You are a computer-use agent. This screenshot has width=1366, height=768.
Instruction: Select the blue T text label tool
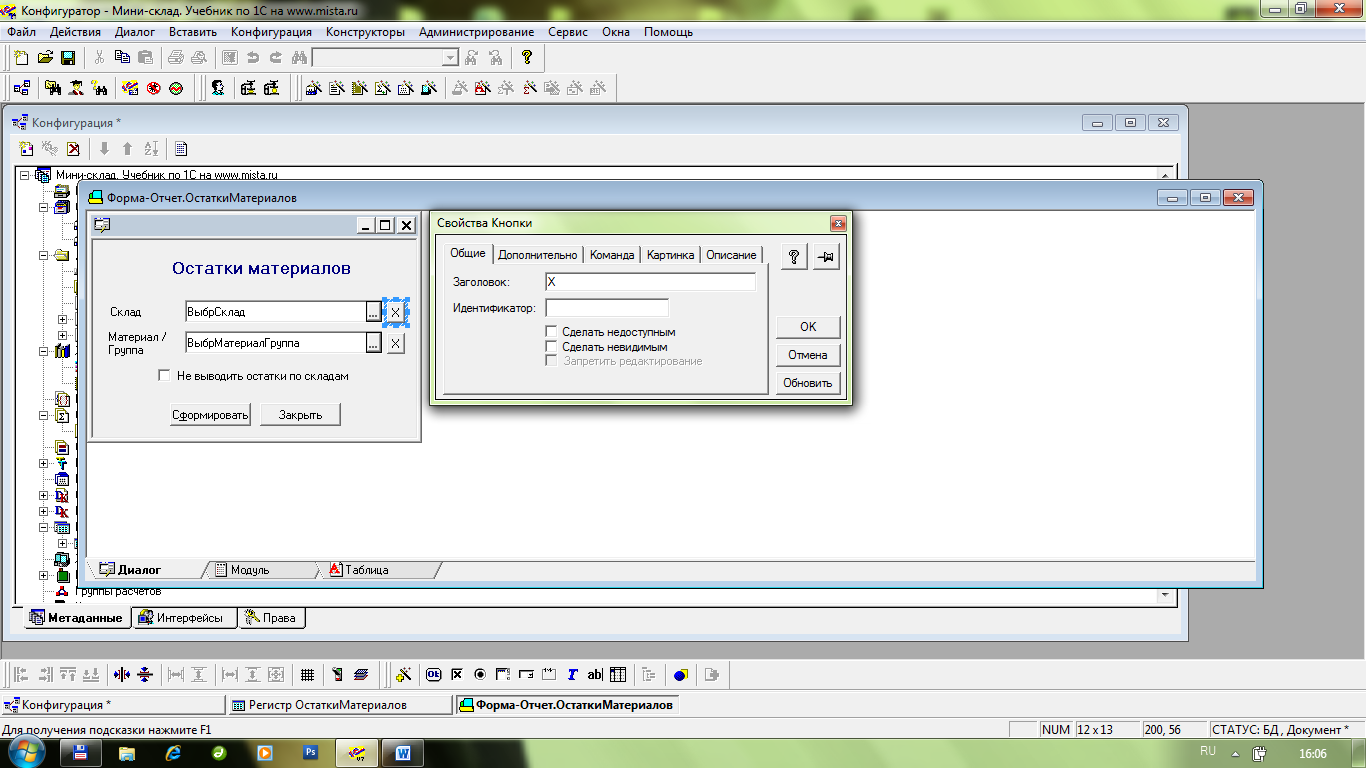572,674
